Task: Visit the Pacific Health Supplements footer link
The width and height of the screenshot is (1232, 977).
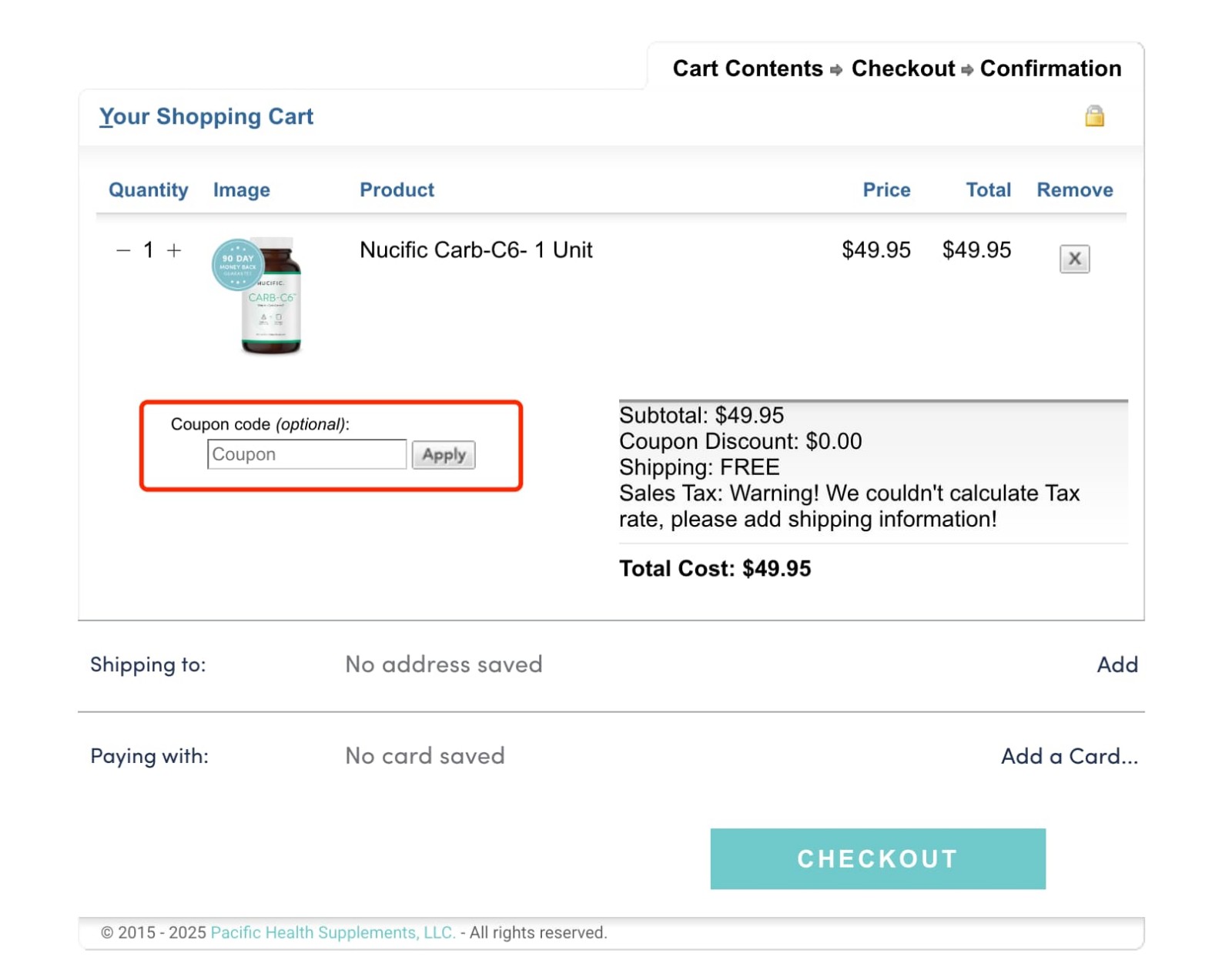Action: (333, 932)
